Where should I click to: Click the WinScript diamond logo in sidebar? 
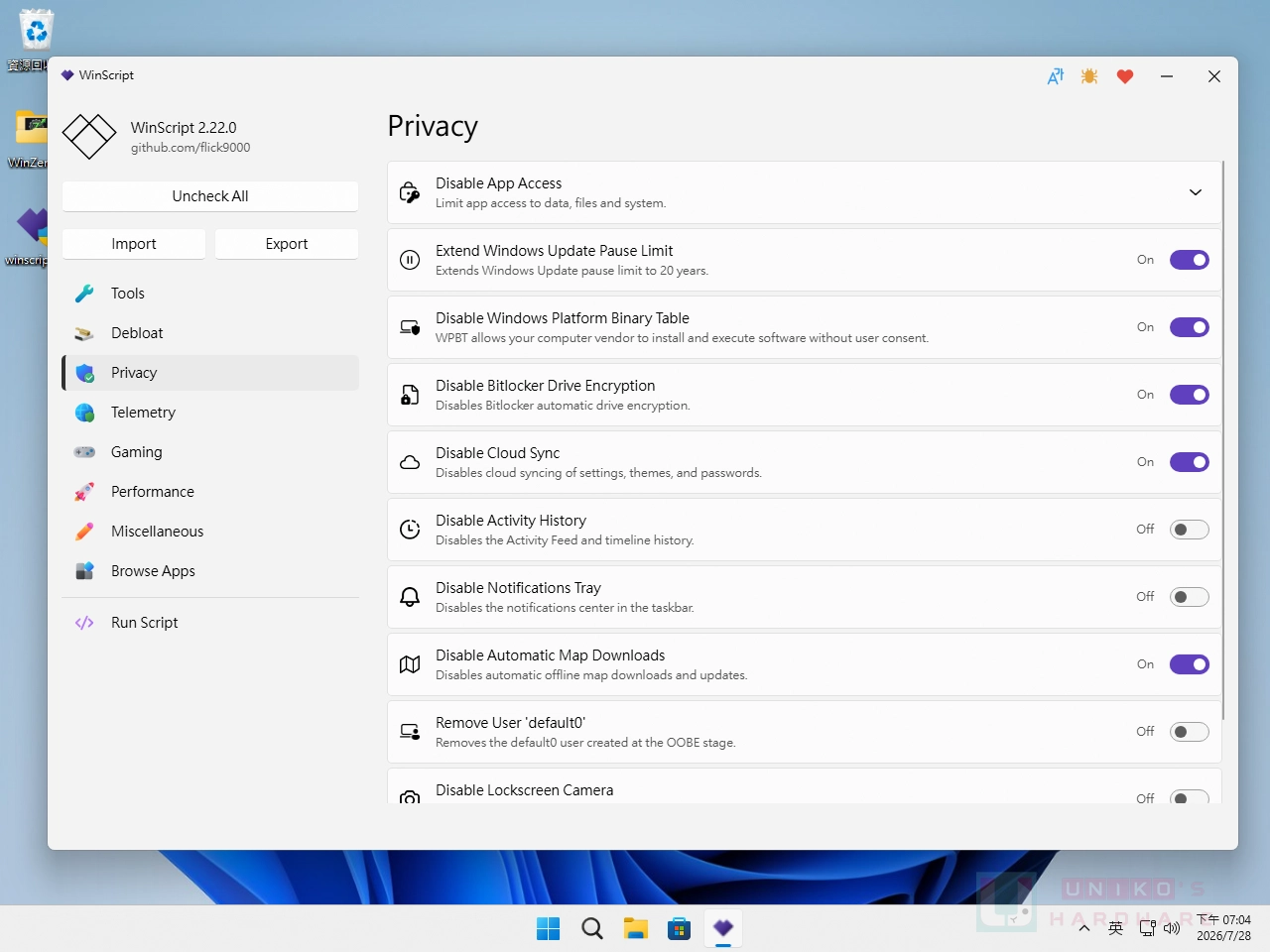coord(89,137)
